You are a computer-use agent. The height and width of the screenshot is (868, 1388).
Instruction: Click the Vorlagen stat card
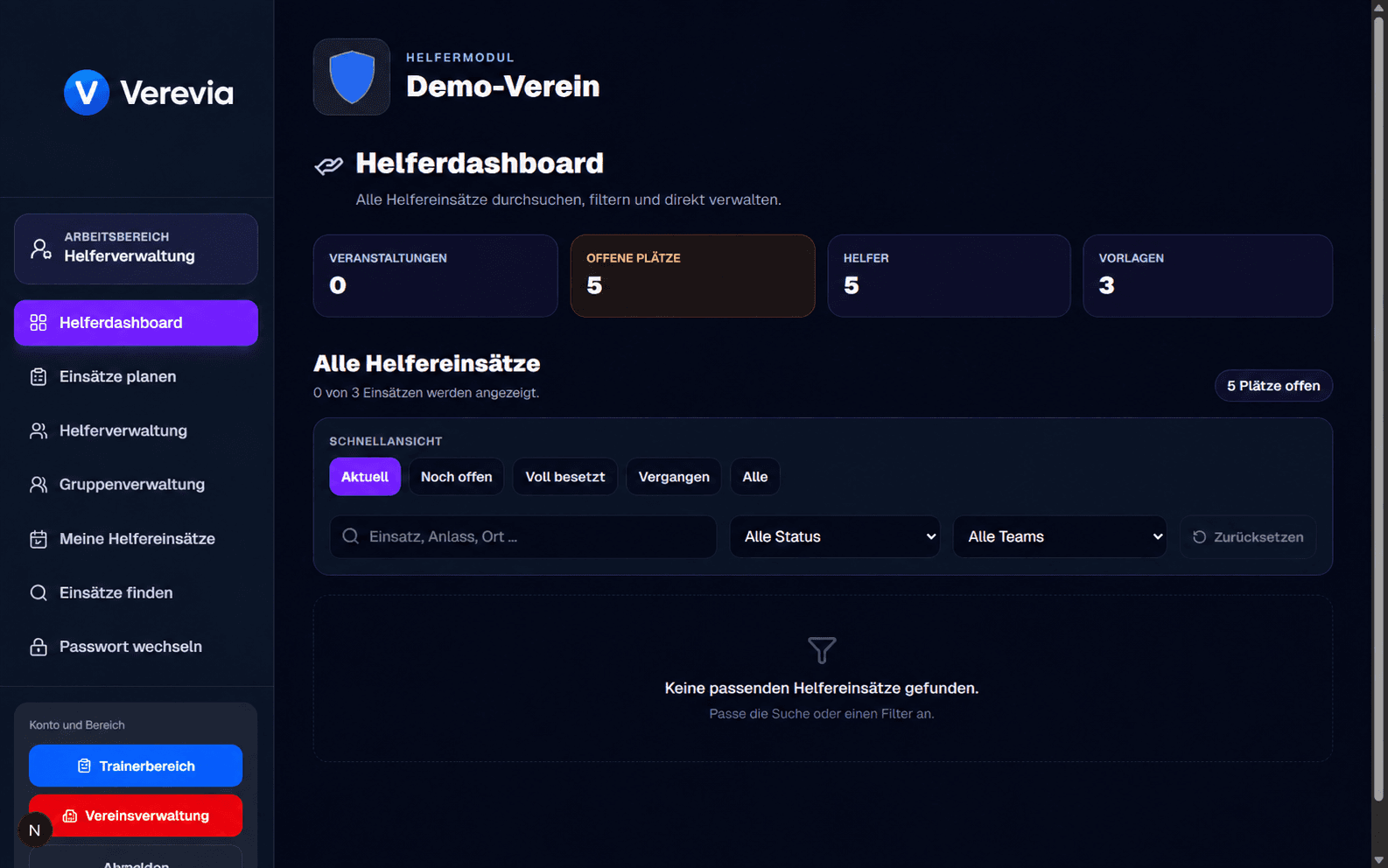tap(1208, 276)
